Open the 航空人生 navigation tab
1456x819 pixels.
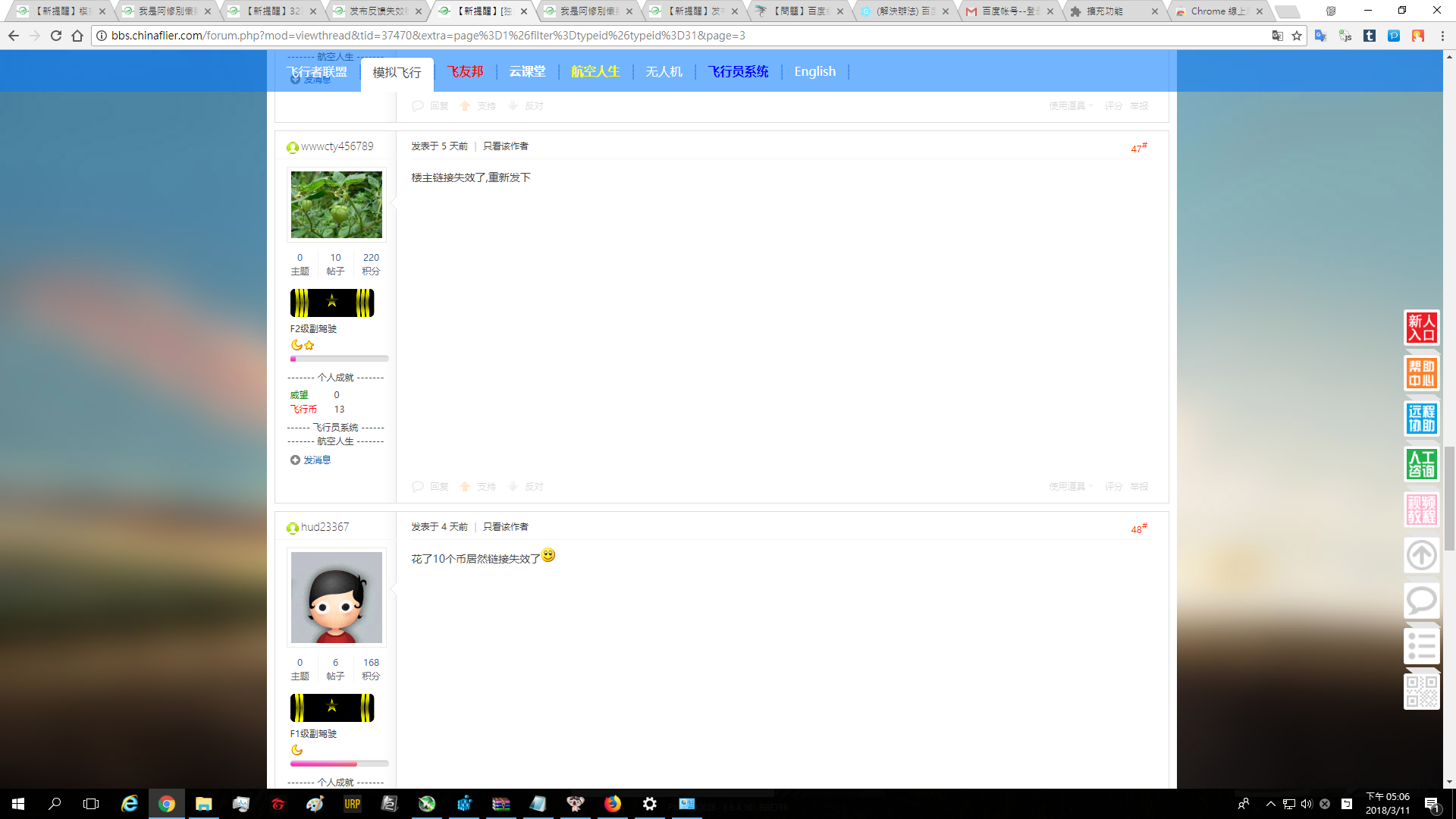595,71
